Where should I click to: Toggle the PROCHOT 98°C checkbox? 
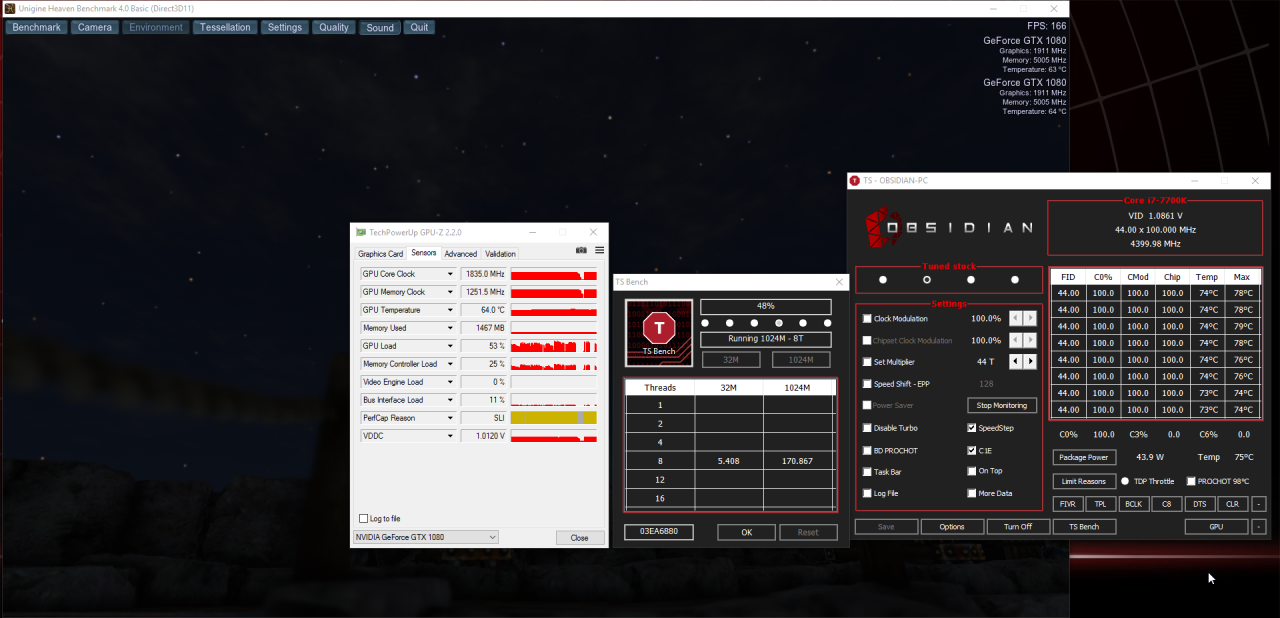click(x=1191, y=481)
